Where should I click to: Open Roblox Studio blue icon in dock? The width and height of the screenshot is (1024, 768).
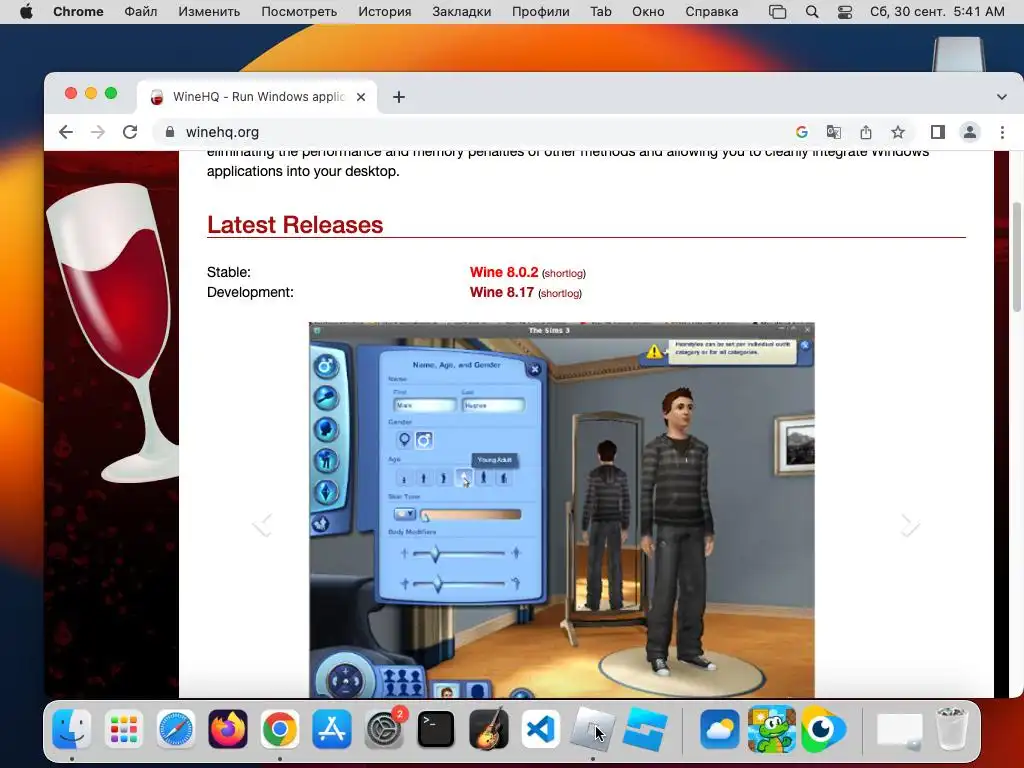(645, 729)
